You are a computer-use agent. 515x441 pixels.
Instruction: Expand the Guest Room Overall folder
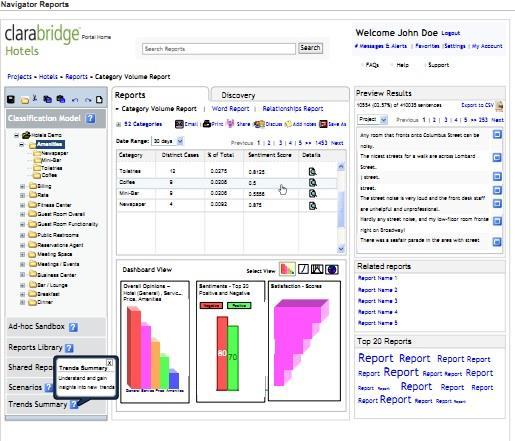pos(22,214)
